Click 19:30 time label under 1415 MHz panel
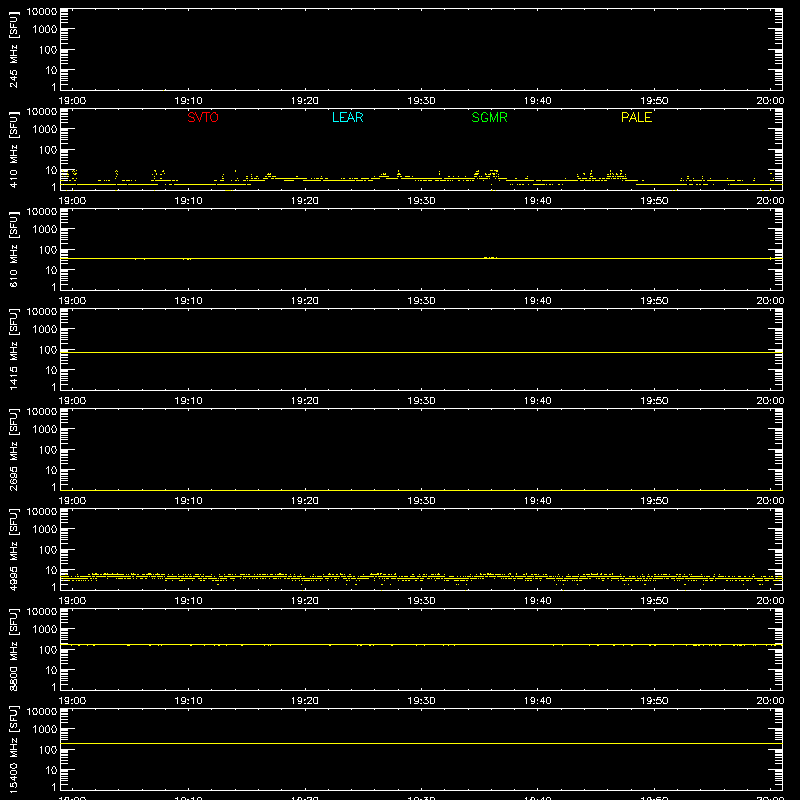This screenshot has width=800, height=800. pos(421,401)
